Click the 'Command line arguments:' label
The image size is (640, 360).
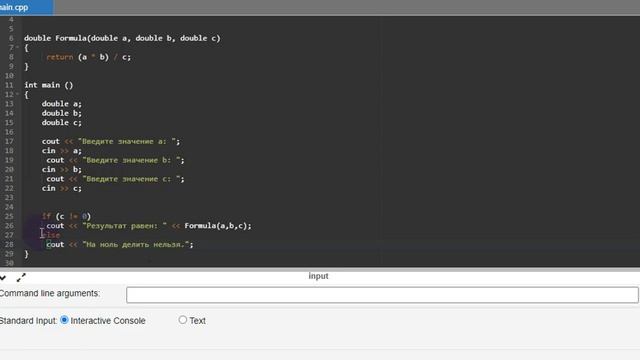[49, 293]
